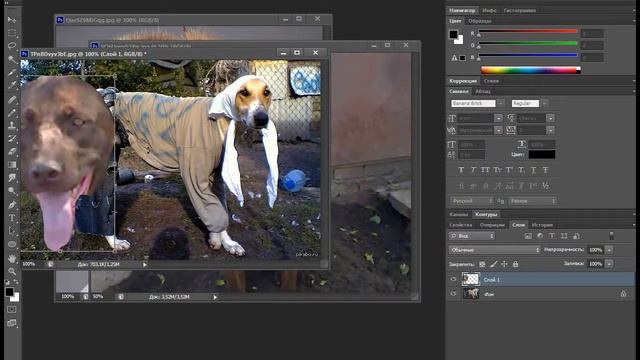
Task: Toggle lock image pixels brush icon
Action: click(x=493, y=264)
